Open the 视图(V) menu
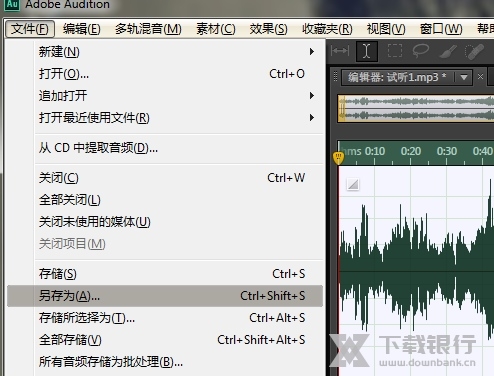The image size is (494, 376). pyautogui.click(x=386, y=29)
